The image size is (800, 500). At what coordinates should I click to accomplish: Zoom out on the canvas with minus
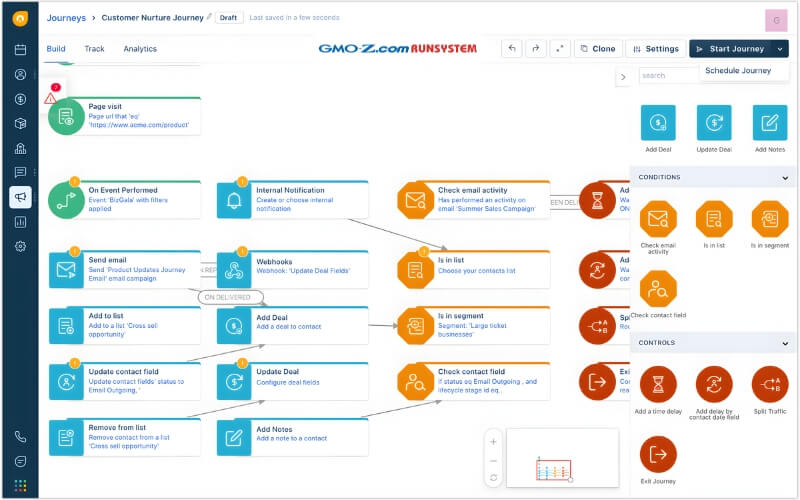click(x=493, y=460)
